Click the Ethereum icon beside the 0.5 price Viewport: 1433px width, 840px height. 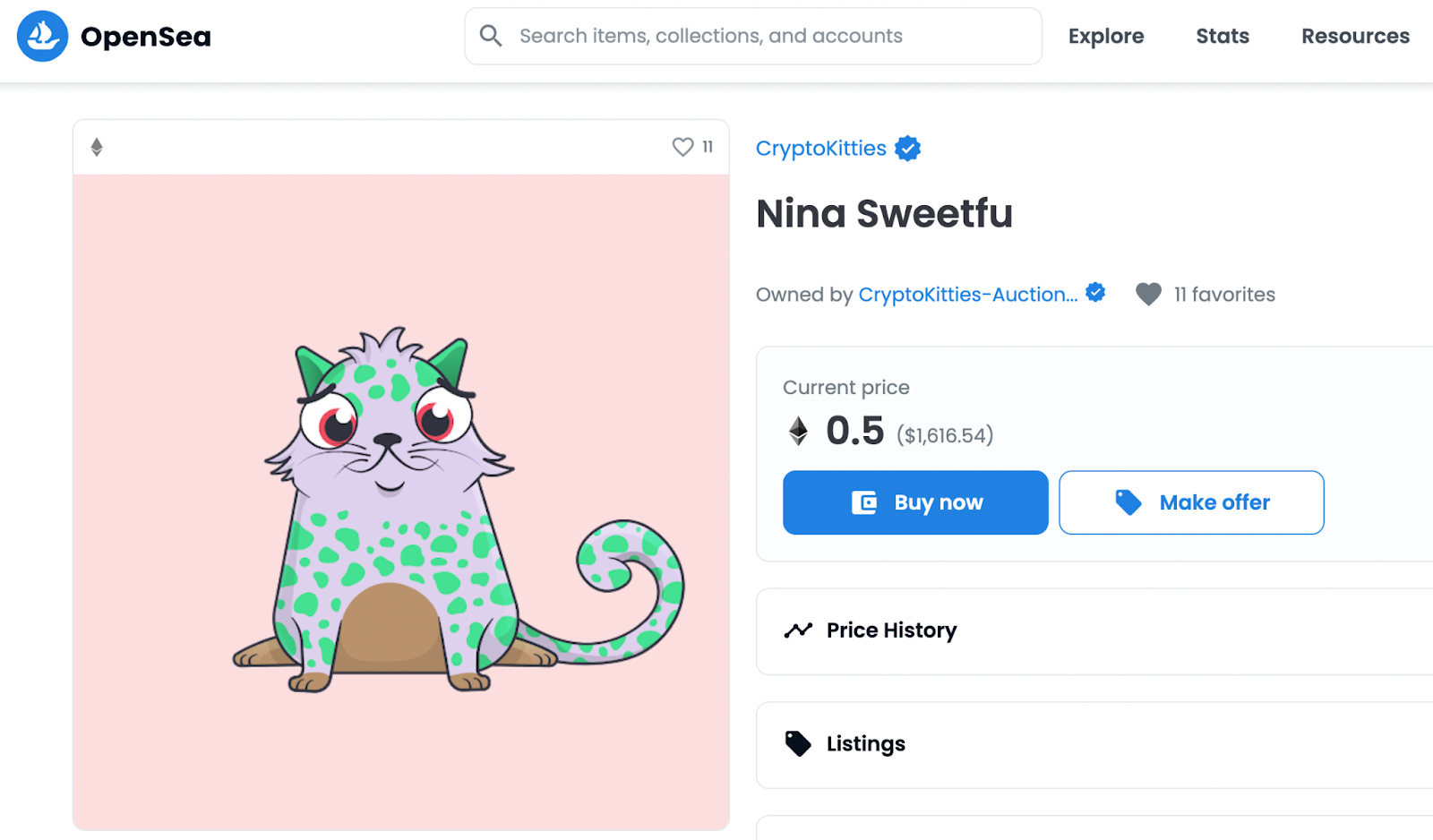click(x=798, y=432)
